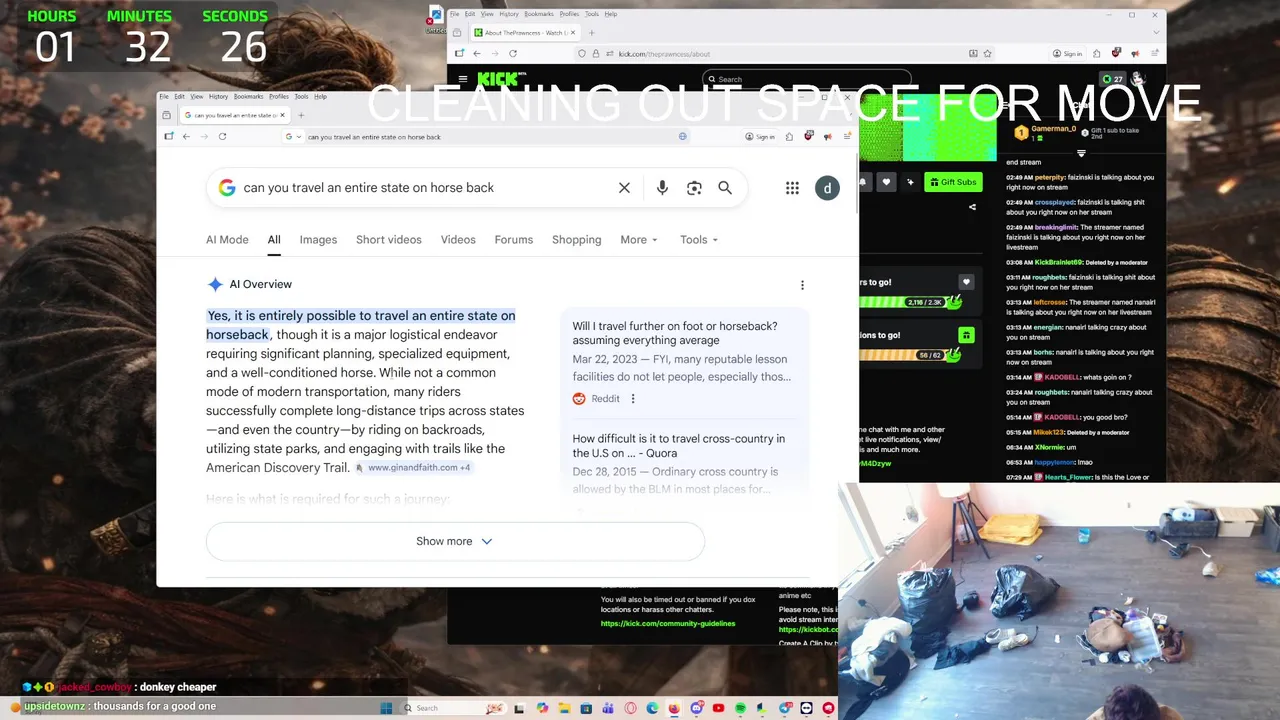Image resolution: width=1280 pixels, height=720 pixels.
Task: Reload the Kick page in the back window
Action: pyautogui.click(x=513, y=53)
